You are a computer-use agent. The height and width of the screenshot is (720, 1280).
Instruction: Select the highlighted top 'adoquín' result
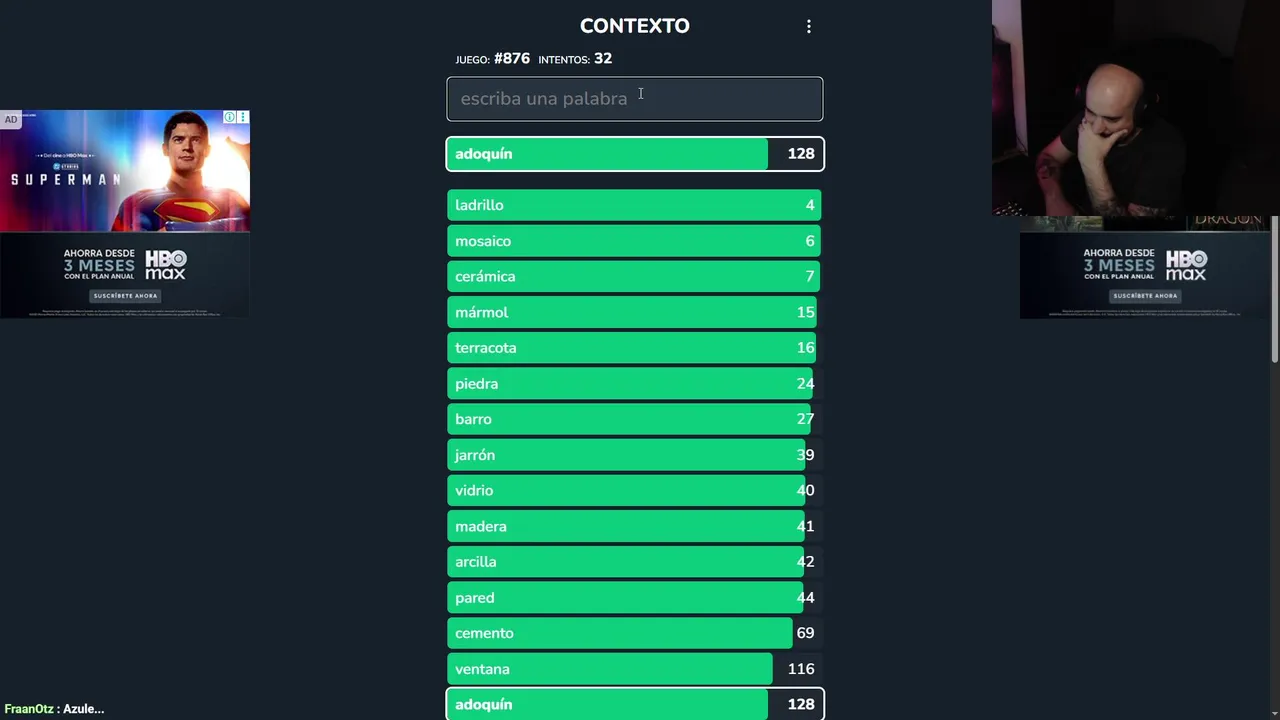(634, 154)
